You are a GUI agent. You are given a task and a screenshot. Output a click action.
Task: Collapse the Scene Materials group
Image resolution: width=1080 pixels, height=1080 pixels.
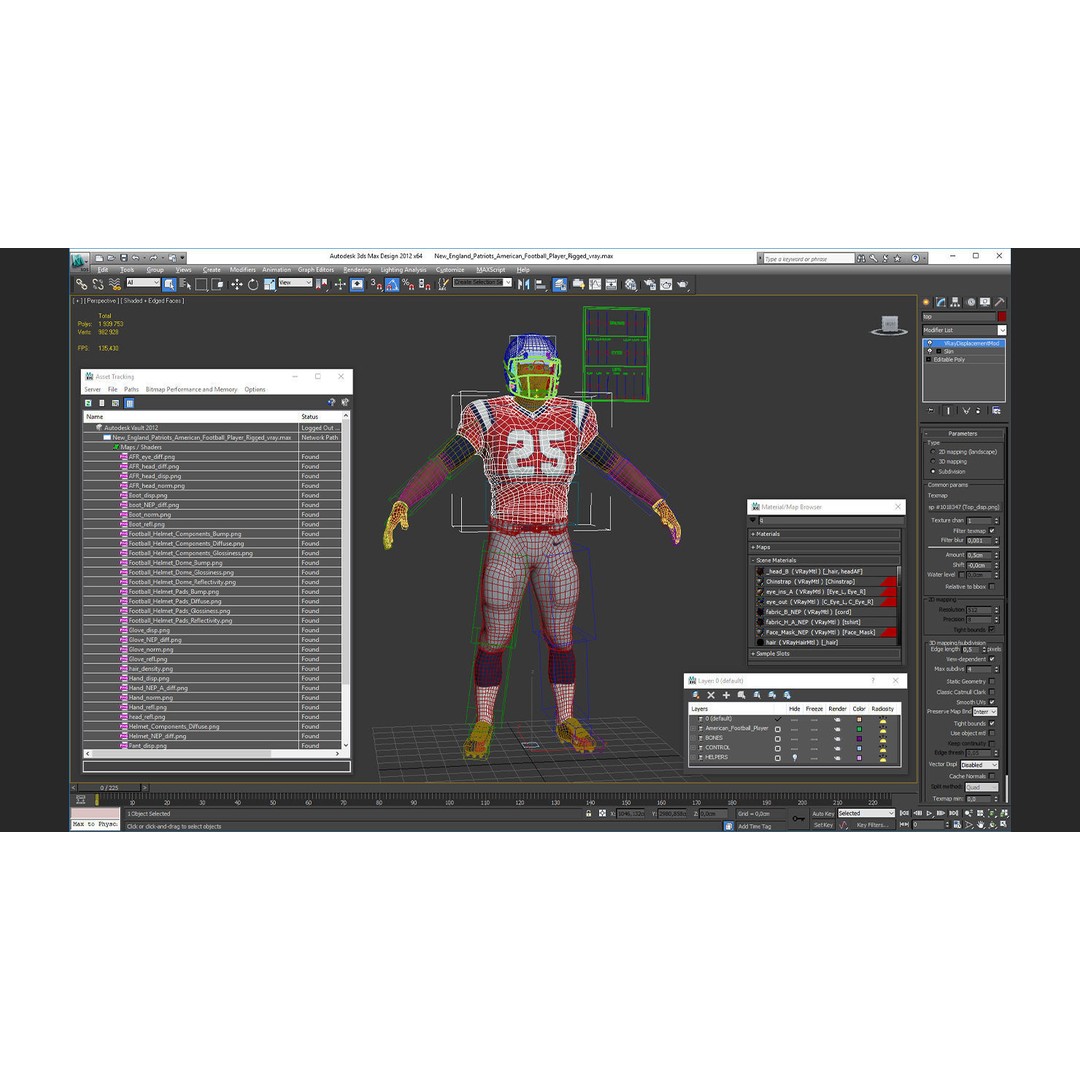(824, 560)
